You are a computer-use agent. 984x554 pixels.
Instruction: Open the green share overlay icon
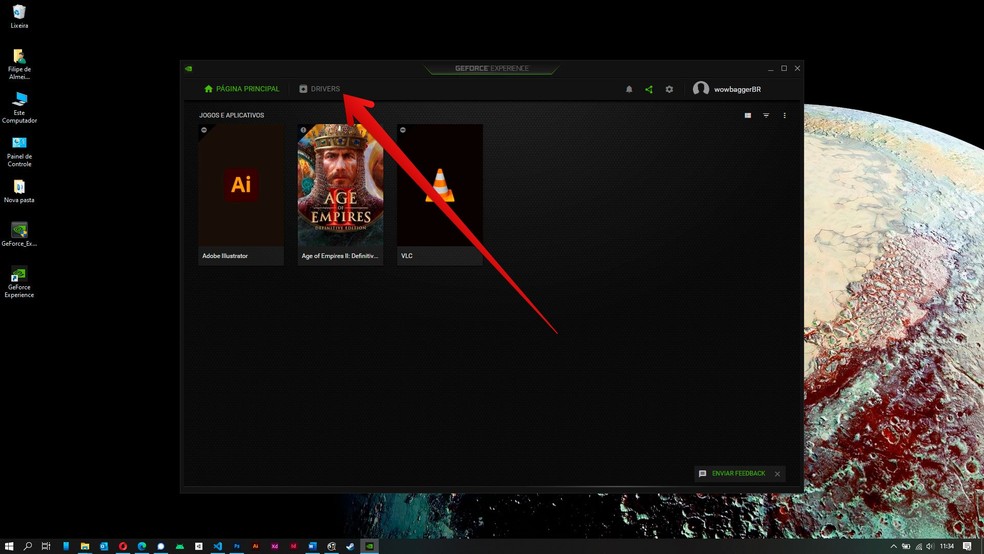coord(649,89)
